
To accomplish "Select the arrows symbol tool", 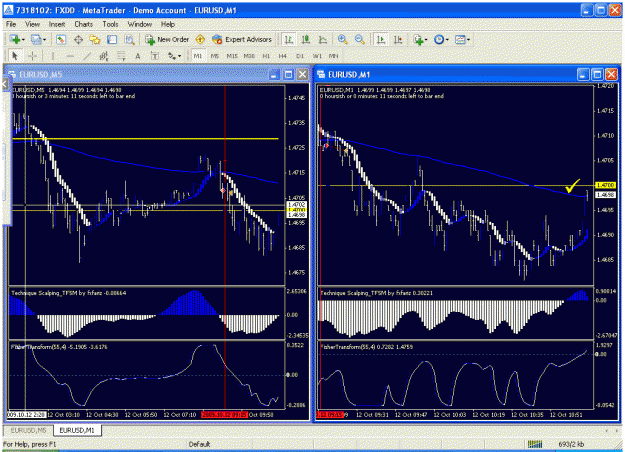I will [172, 56].
